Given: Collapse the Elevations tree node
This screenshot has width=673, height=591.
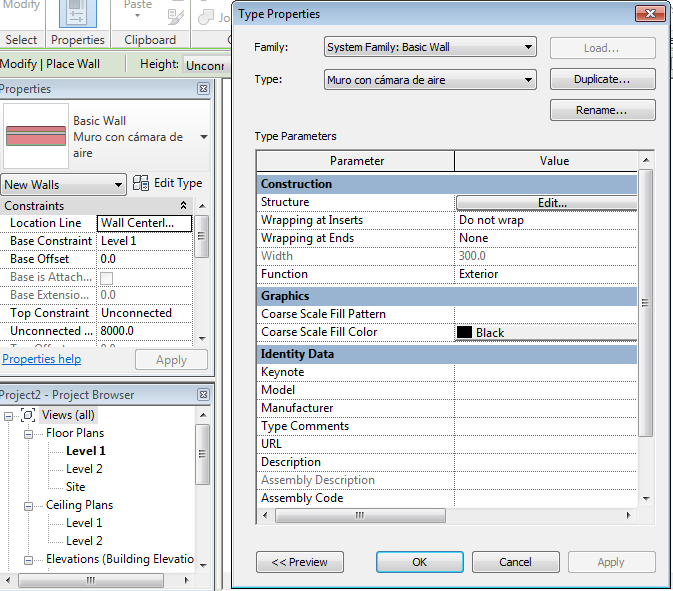Looking at the screenshot, I should point(28,560).
